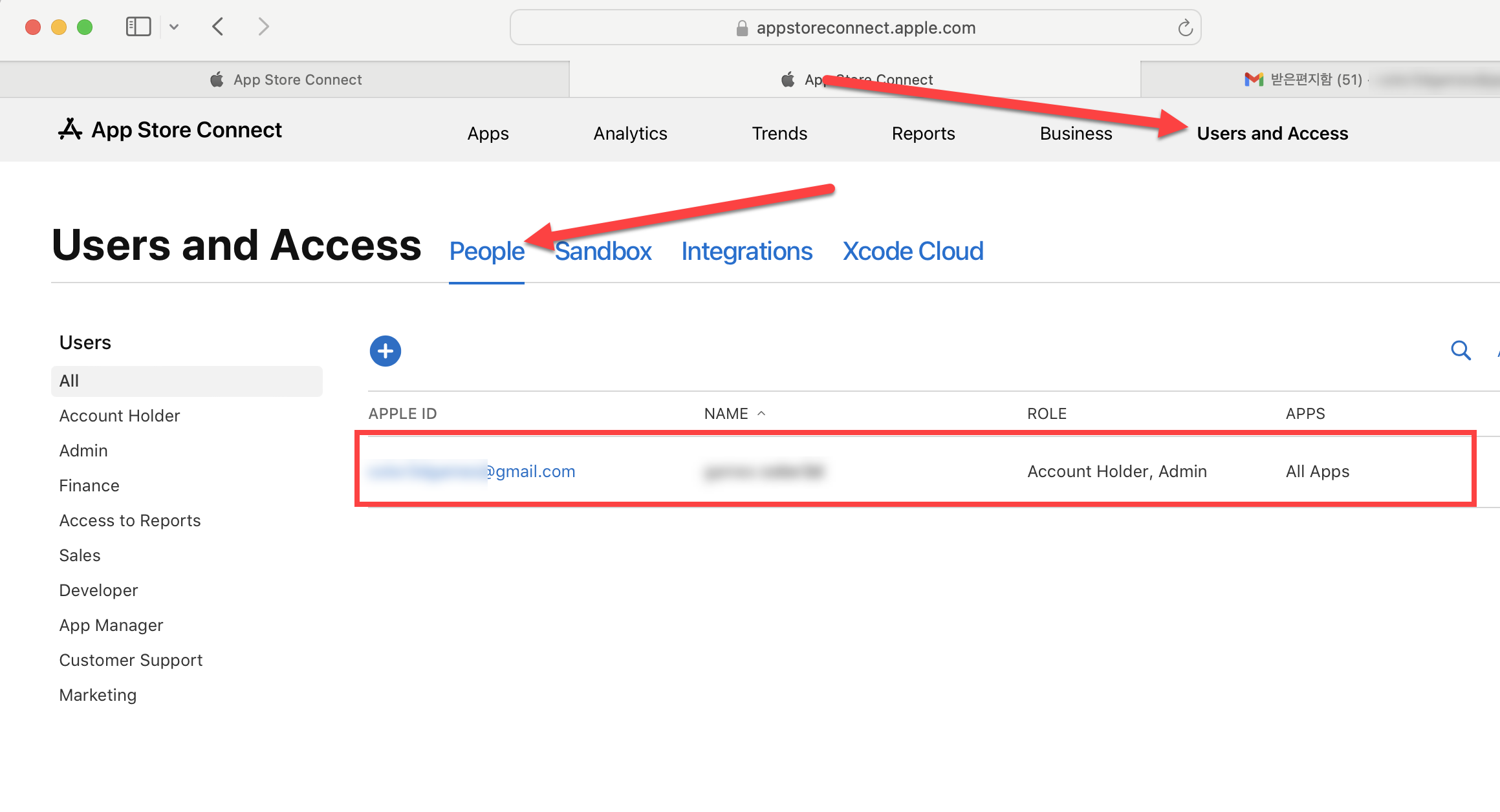
Task: Open the gmail.com Apple ID user link
Action: [472, 471]
